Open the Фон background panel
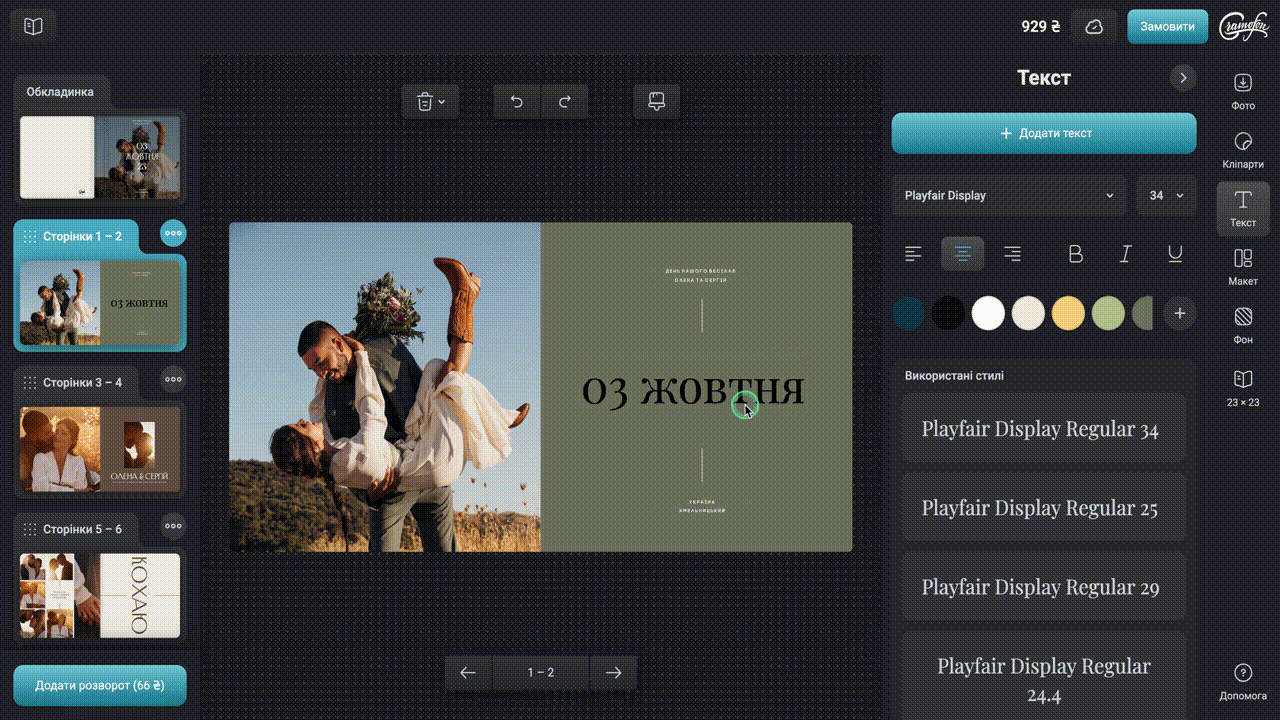 click(x=1243, y=325)
